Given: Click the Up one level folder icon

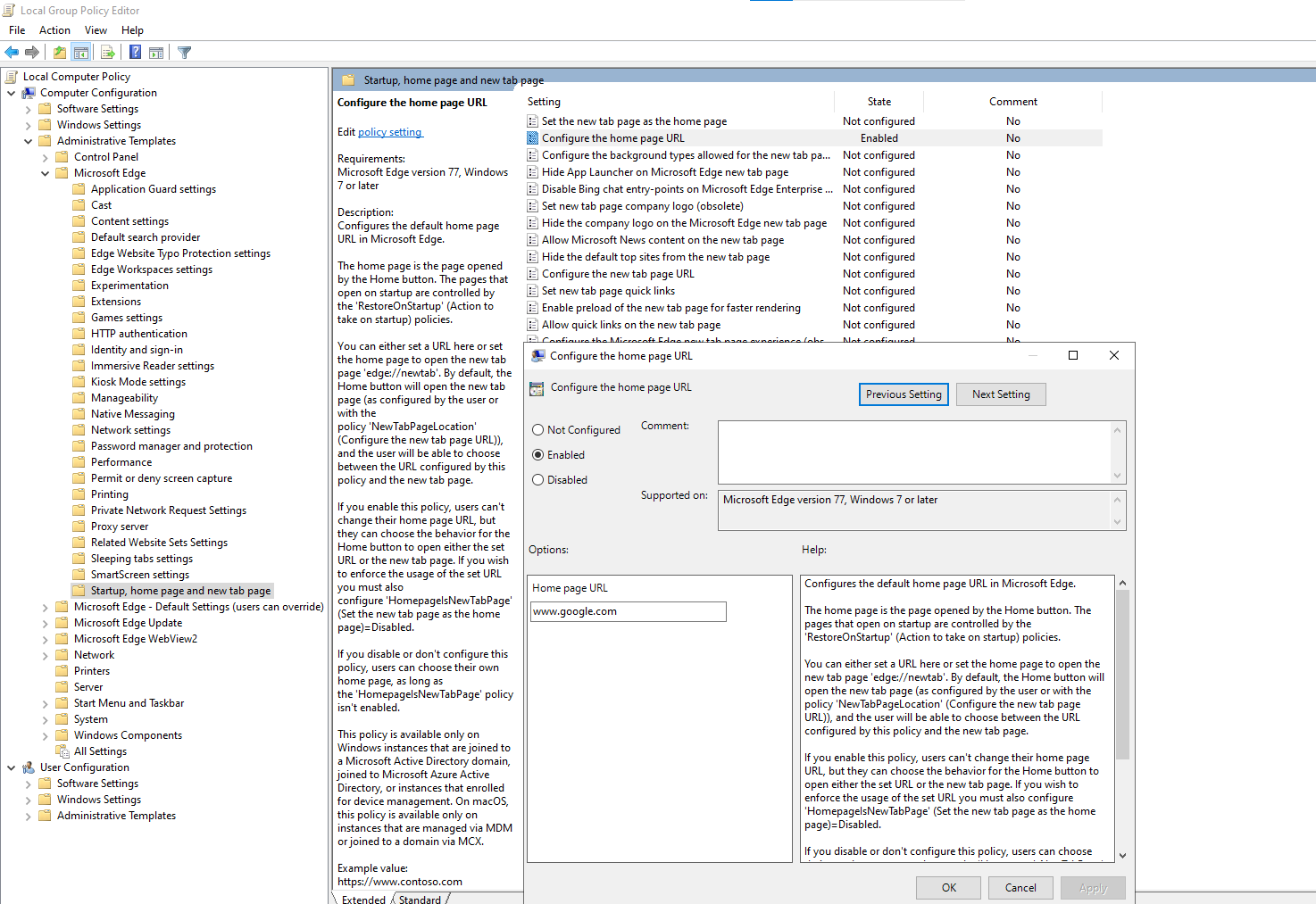Looking at the screenshot, I should (59, 53).
